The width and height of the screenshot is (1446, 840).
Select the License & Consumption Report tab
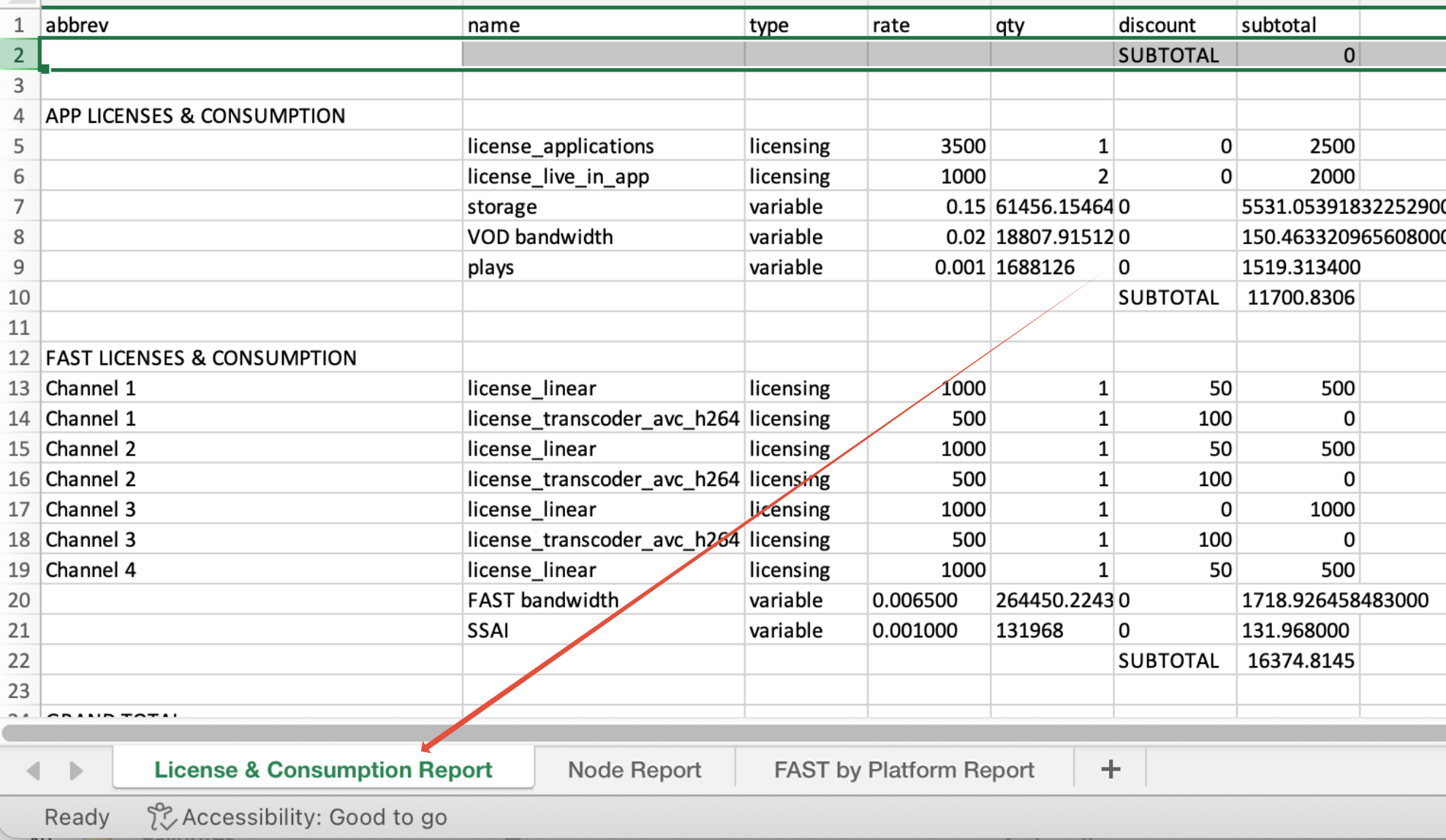(x=323, y=770)
